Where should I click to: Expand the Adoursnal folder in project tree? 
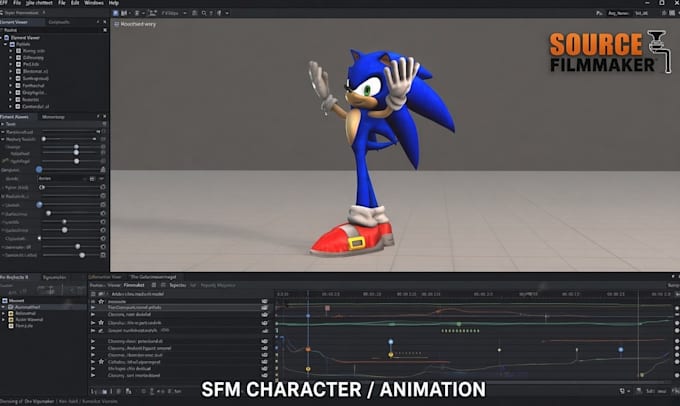[x=3, y=313]
